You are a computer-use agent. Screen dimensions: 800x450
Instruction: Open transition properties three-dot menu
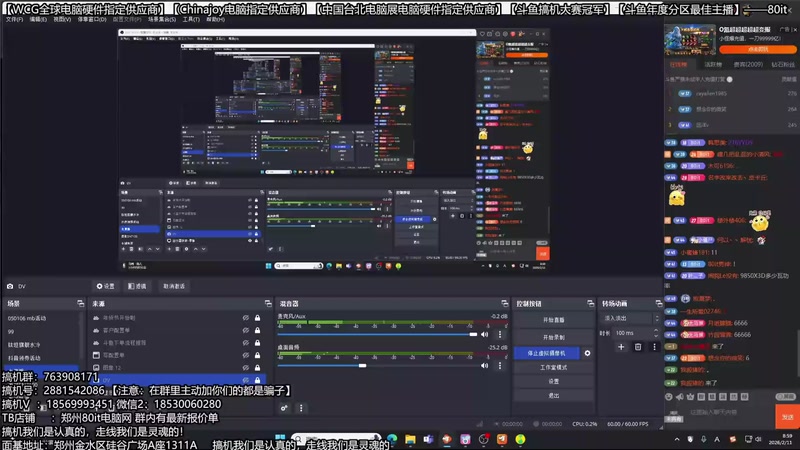click(x=655, y=347)
